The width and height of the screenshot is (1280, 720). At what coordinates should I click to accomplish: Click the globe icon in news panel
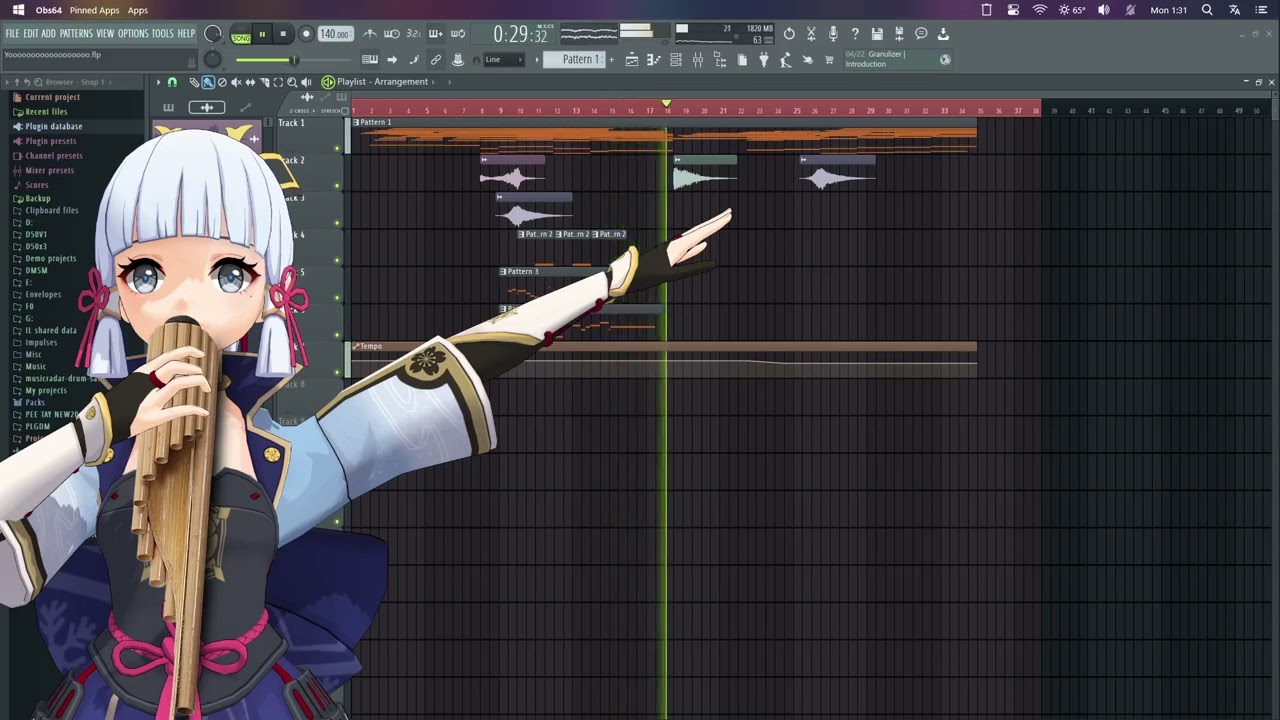945,60
